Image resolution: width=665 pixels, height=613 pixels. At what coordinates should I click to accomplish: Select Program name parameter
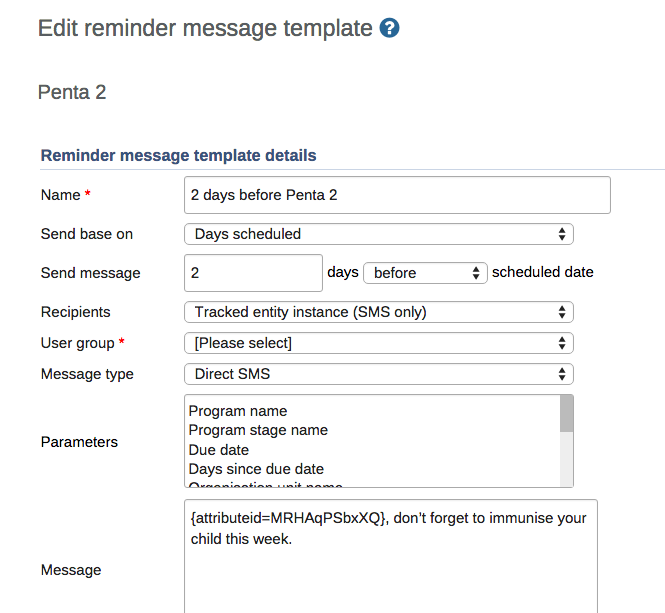pos(238,411)
